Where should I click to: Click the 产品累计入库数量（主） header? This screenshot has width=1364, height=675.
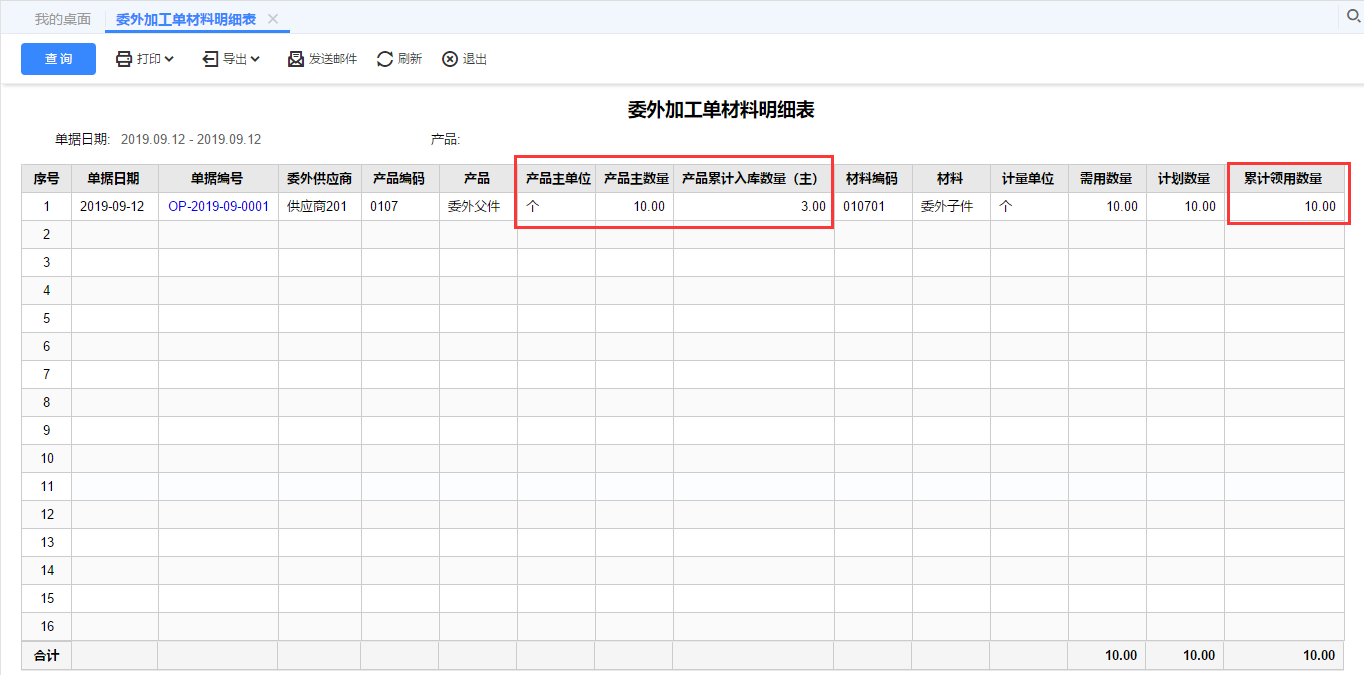[751, 178]
